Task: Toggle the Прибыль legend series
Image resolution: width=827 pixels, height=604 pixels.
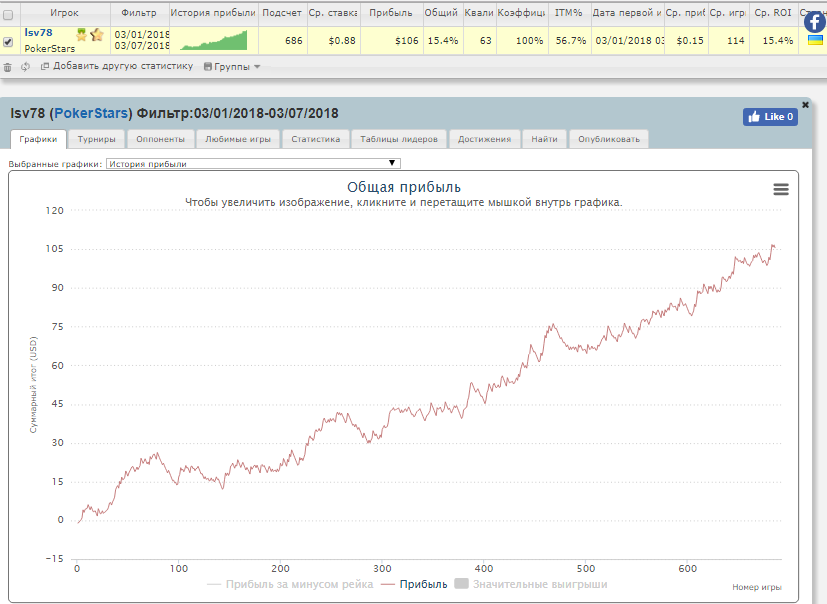Action: [x=414, y=584]
